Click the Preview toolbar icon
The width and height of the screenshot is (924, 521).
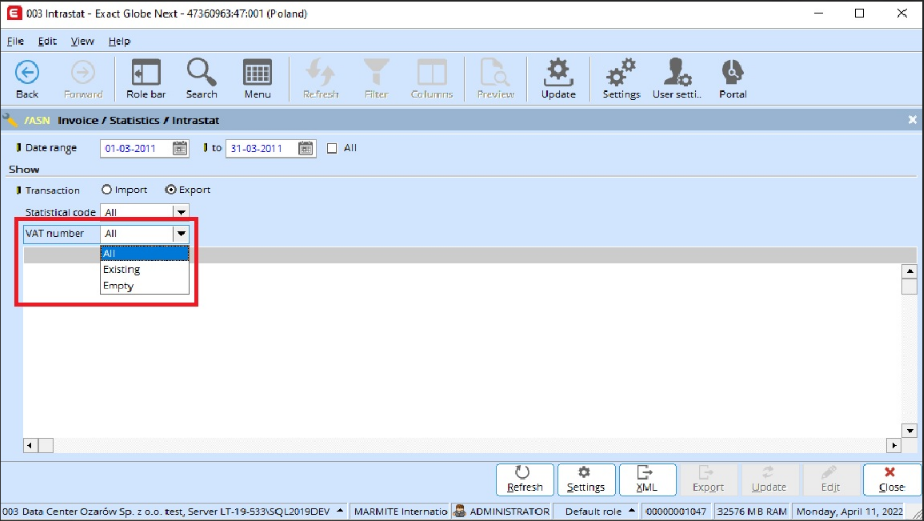tap(495, 78)
